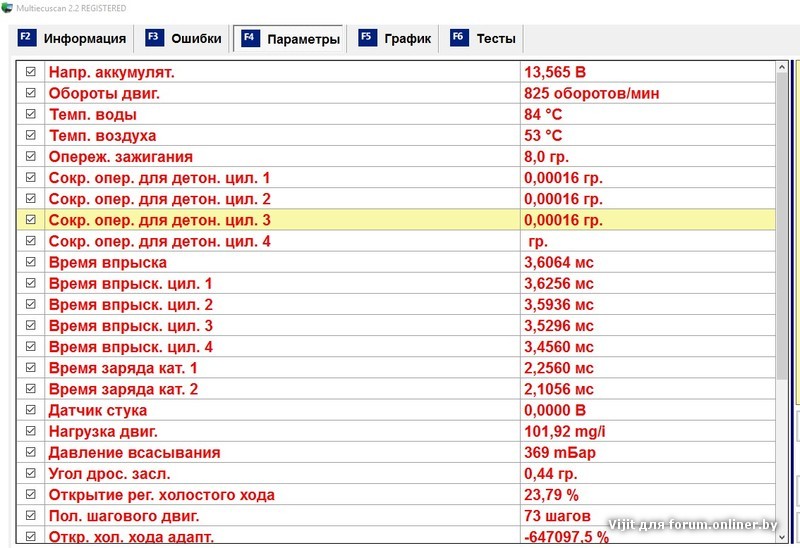The width and height of the screenshot is (800, 548).
Task: Click the scroll up arrow of parameter list
Action: [782, 69]
